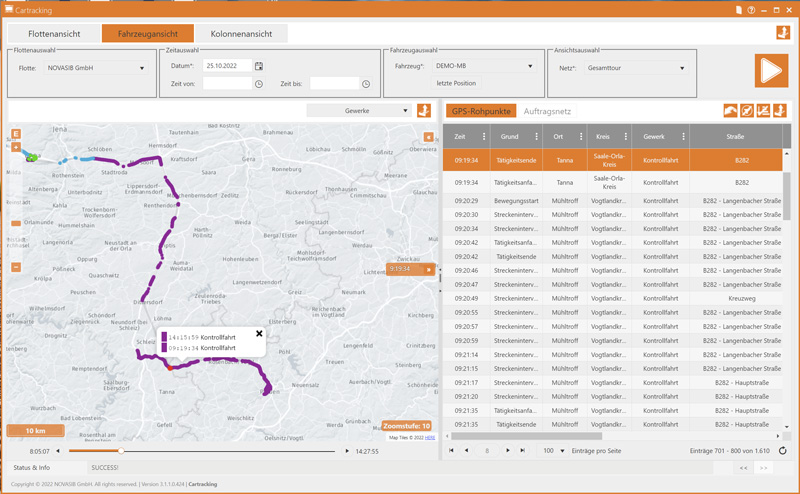Switch to the Kolonnenansicht tab
Viewport: 800px width, 494px height.
pyautogui.click(x=241, y=34)
